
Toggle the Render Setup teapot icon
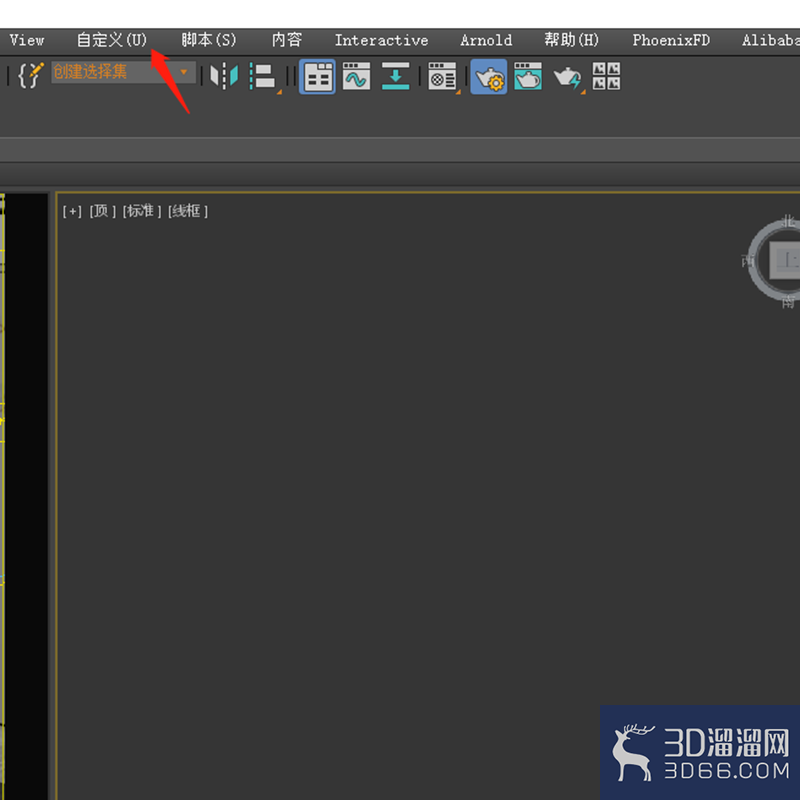tap(489, 77)
